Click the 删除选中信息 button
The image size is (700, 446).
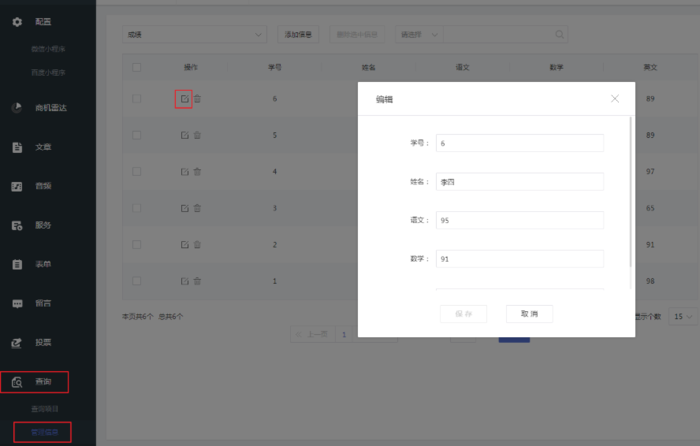357,34
